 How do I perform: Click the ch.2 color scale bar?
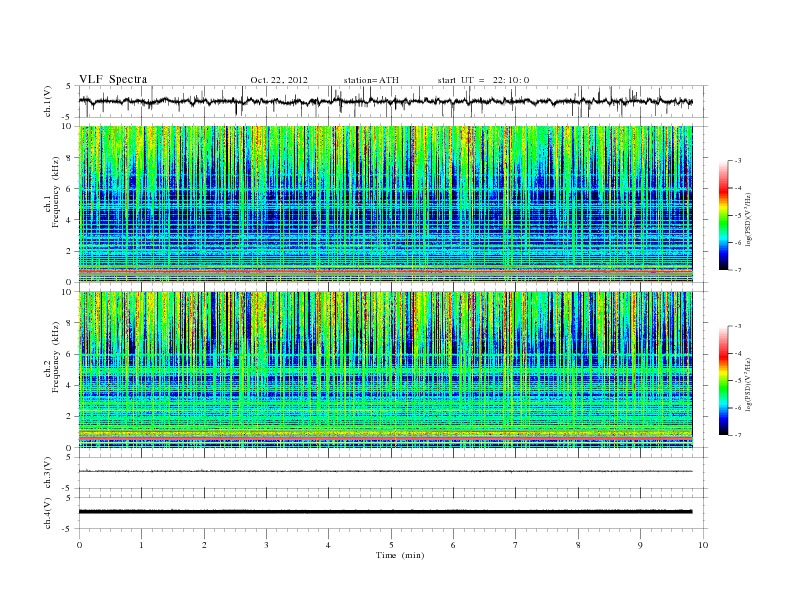click(x=723, y=380)
